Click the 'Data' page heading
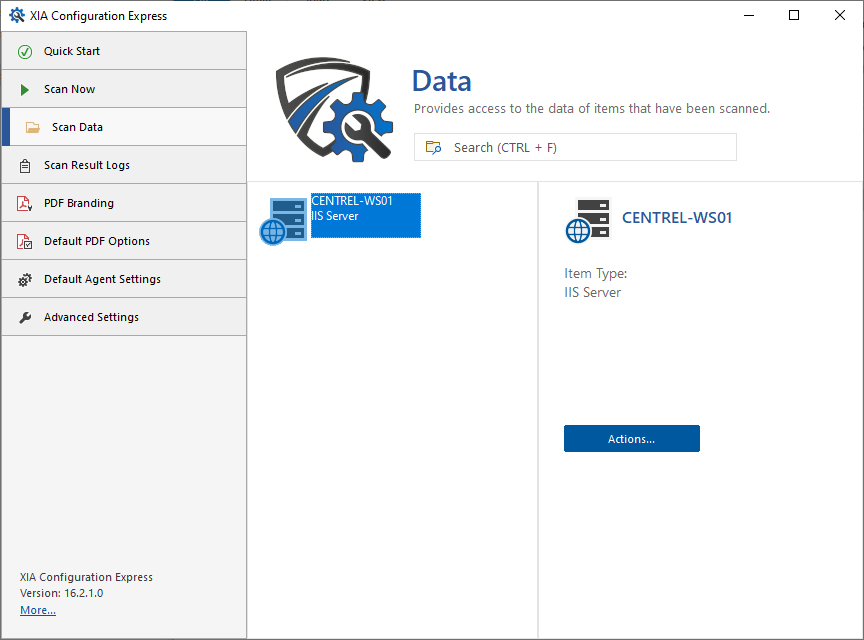 (x=442, y=81)
